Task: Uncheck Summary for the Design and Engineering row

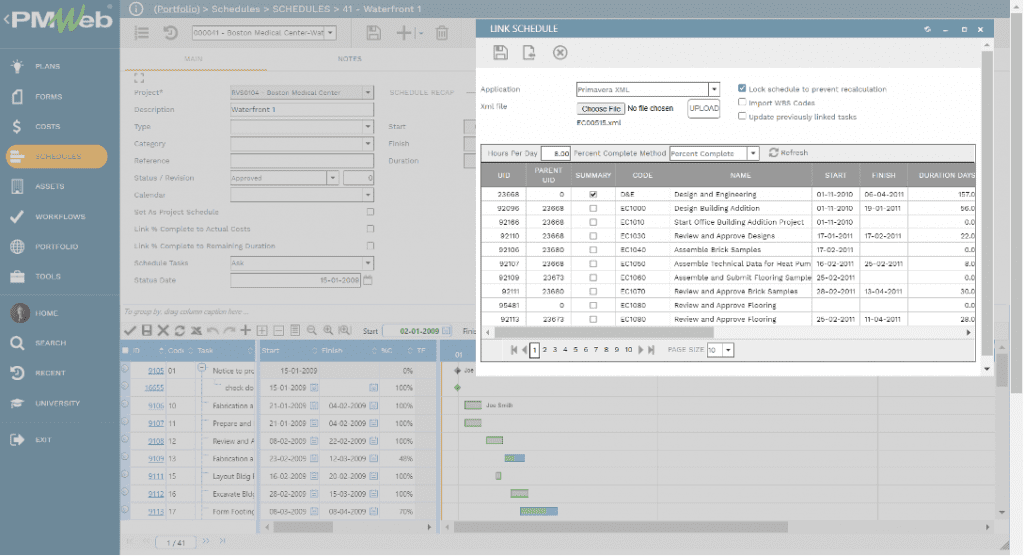Action: [593, 194]
